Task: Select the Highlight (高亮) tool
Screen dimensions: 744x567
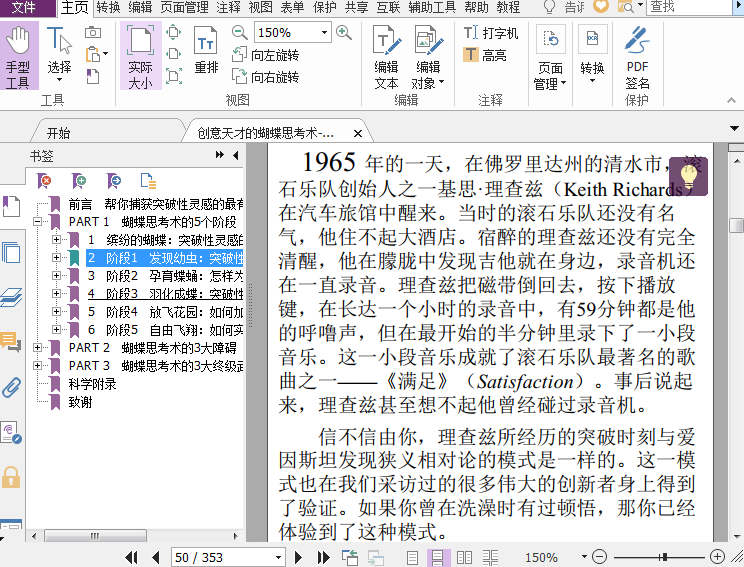Action: [485, 55]
